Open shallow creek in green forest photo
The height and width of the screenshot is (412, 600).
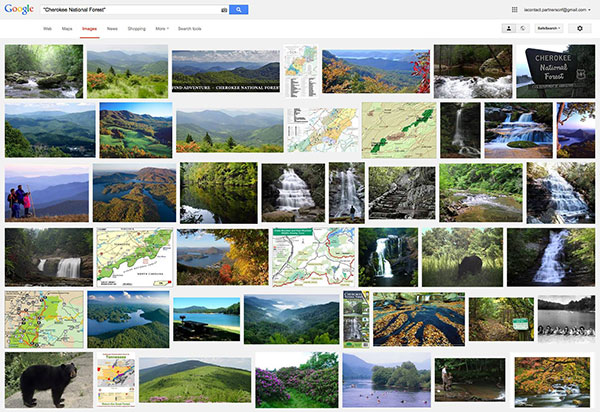point(481,193)
